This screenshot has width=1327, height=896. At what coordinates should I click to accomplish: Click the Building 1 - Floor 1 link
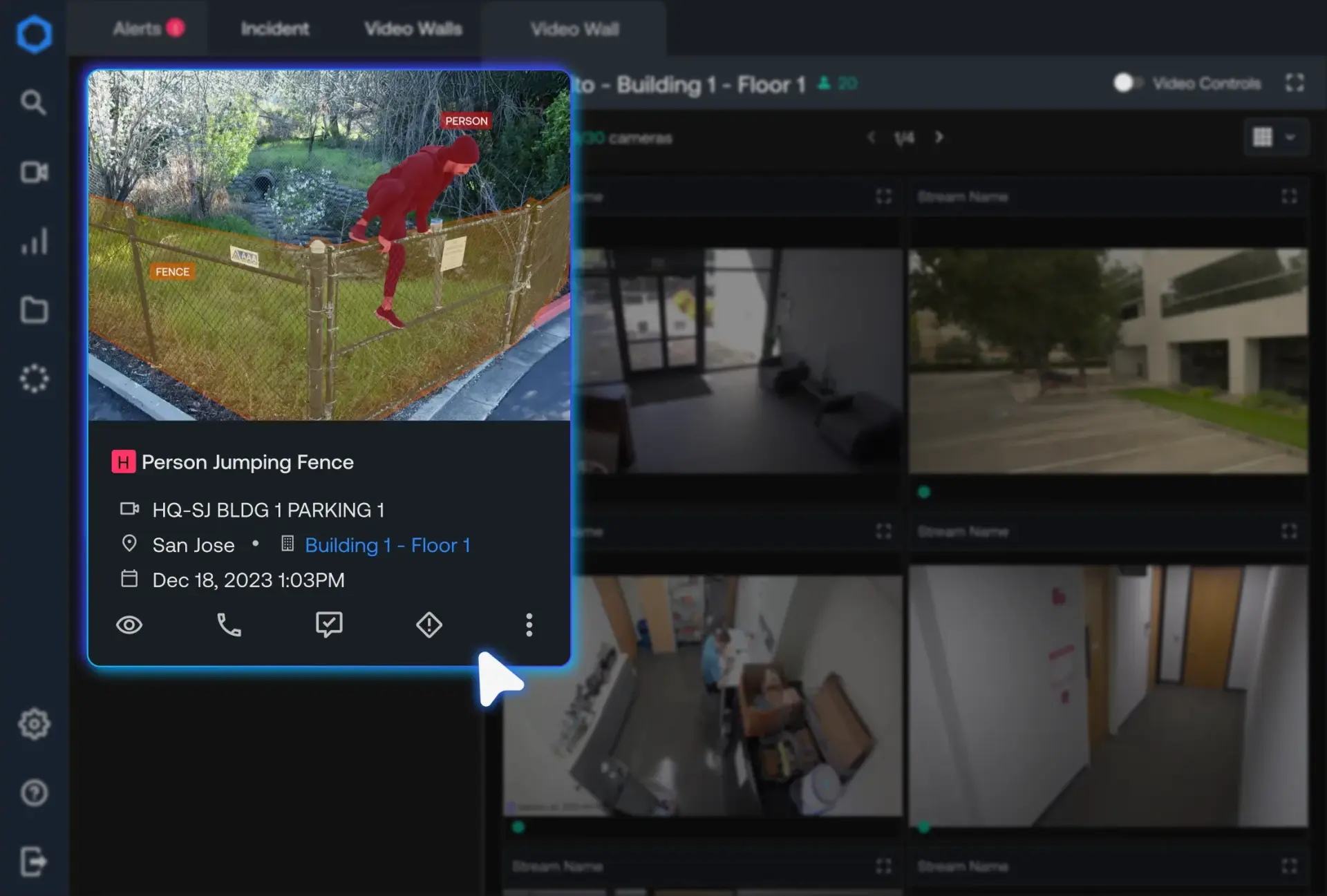point(387,545)
